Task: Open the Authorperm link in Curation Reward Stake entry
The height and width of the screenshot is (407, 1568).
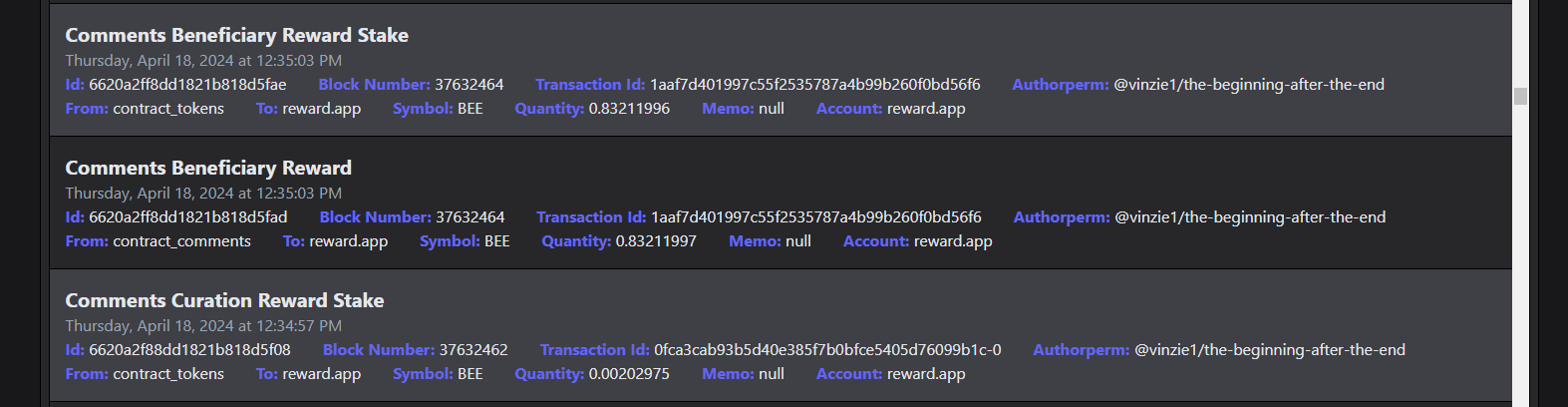Action: (x=1269, y=350)
